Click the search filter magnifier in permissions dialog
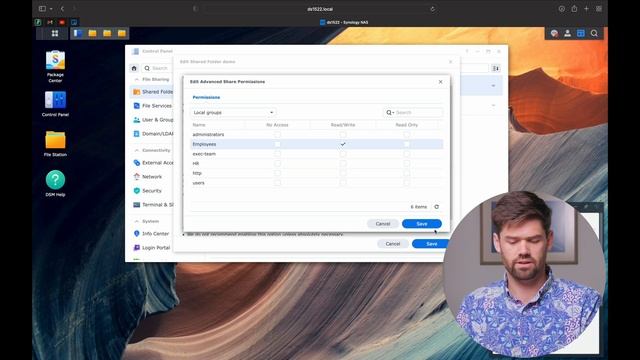640x360 pixels. pos(390,112)
